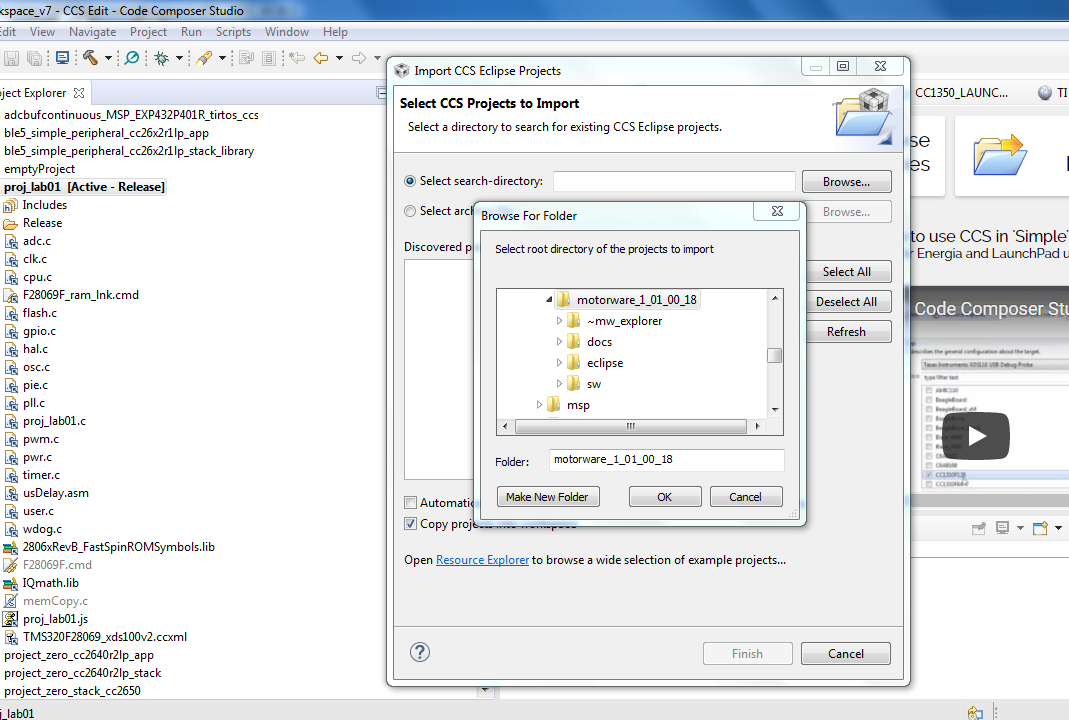Choose the Select search-directory radio button
The image size is (1069, 720).
(x=410, y=181)
